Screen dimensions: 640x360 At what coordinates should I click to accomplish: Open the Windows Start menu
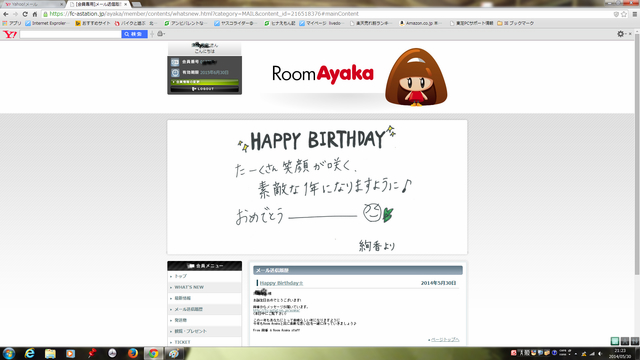point(9,353)
